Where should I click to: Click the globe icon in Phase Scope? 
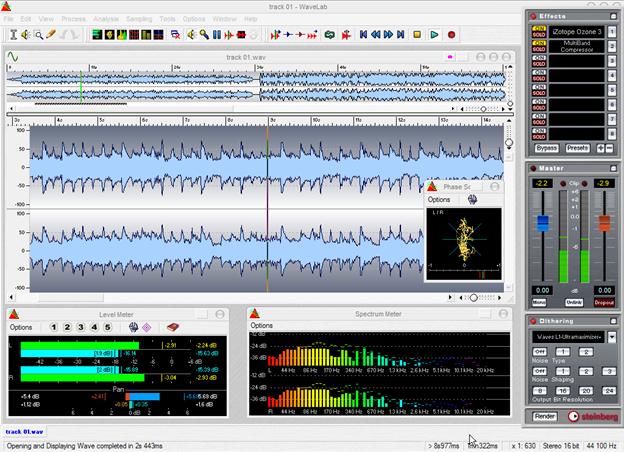pos(471,199)
